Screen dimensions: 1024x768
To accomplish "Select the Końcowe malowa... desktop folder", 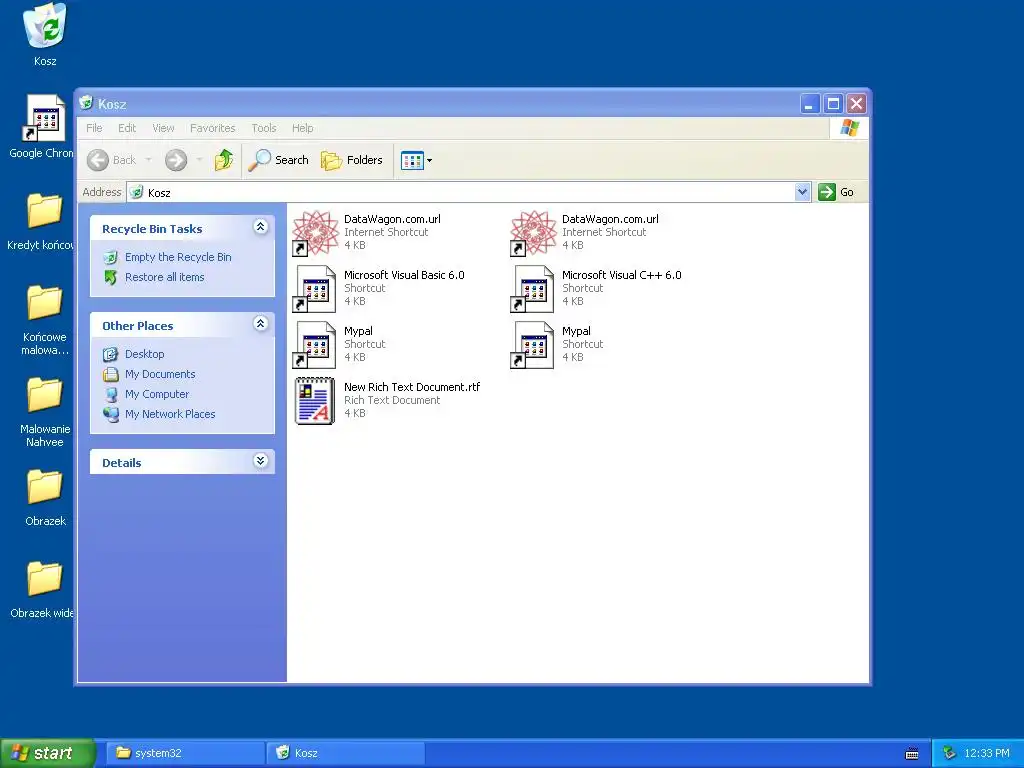I will click(44, 320).
